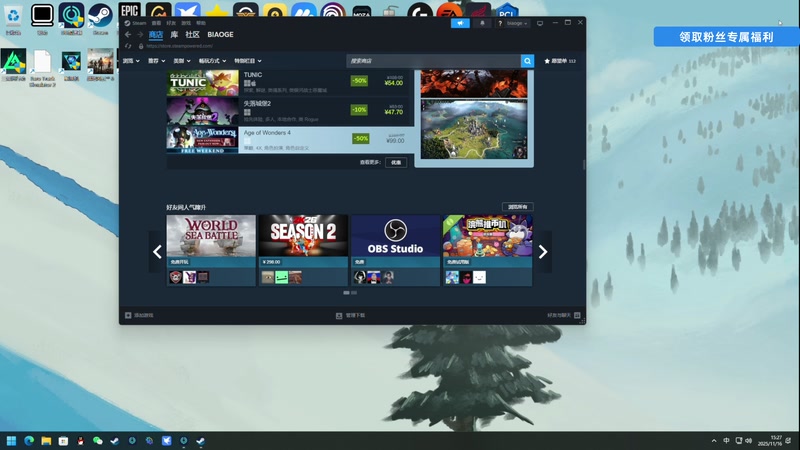Click the 优惠 button beside 查看更多
Viewport: 800px width, 450px height.
(x=396, y=162)
